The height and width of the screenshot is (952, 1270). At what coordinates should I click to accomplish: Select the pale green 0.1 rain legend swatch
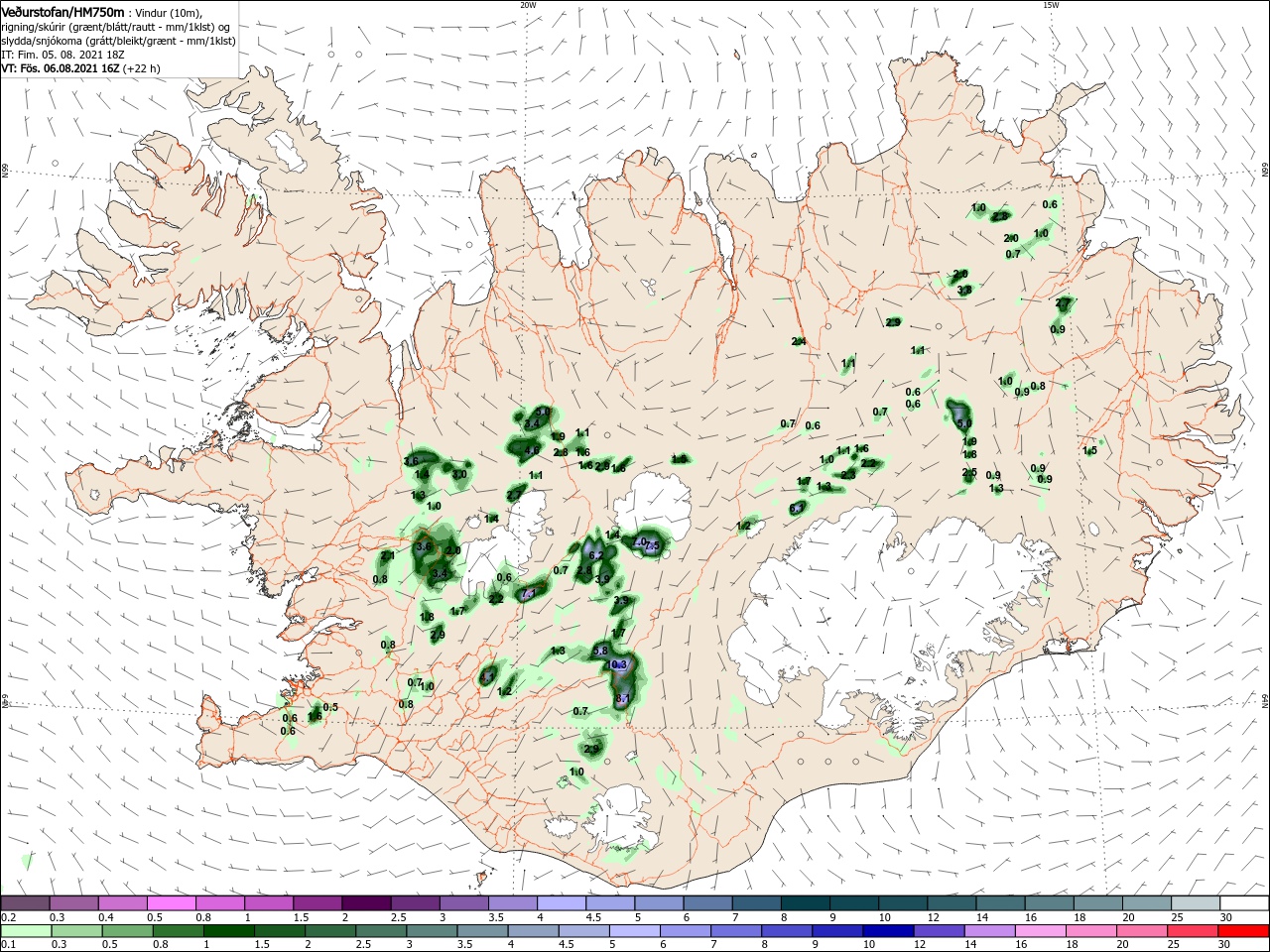pyautogui.click(x=25, y=931)
